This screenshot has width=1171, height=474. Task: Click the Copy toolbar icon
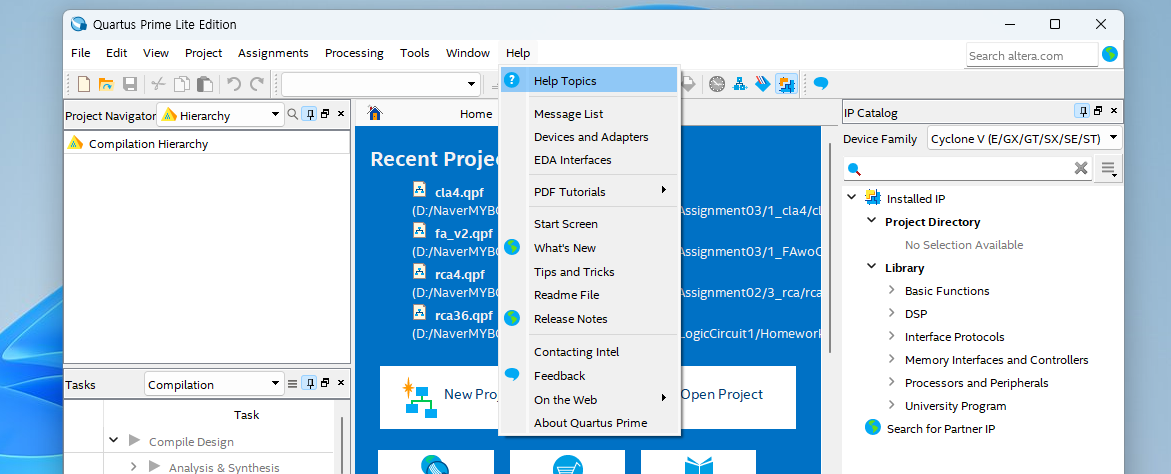181,84
